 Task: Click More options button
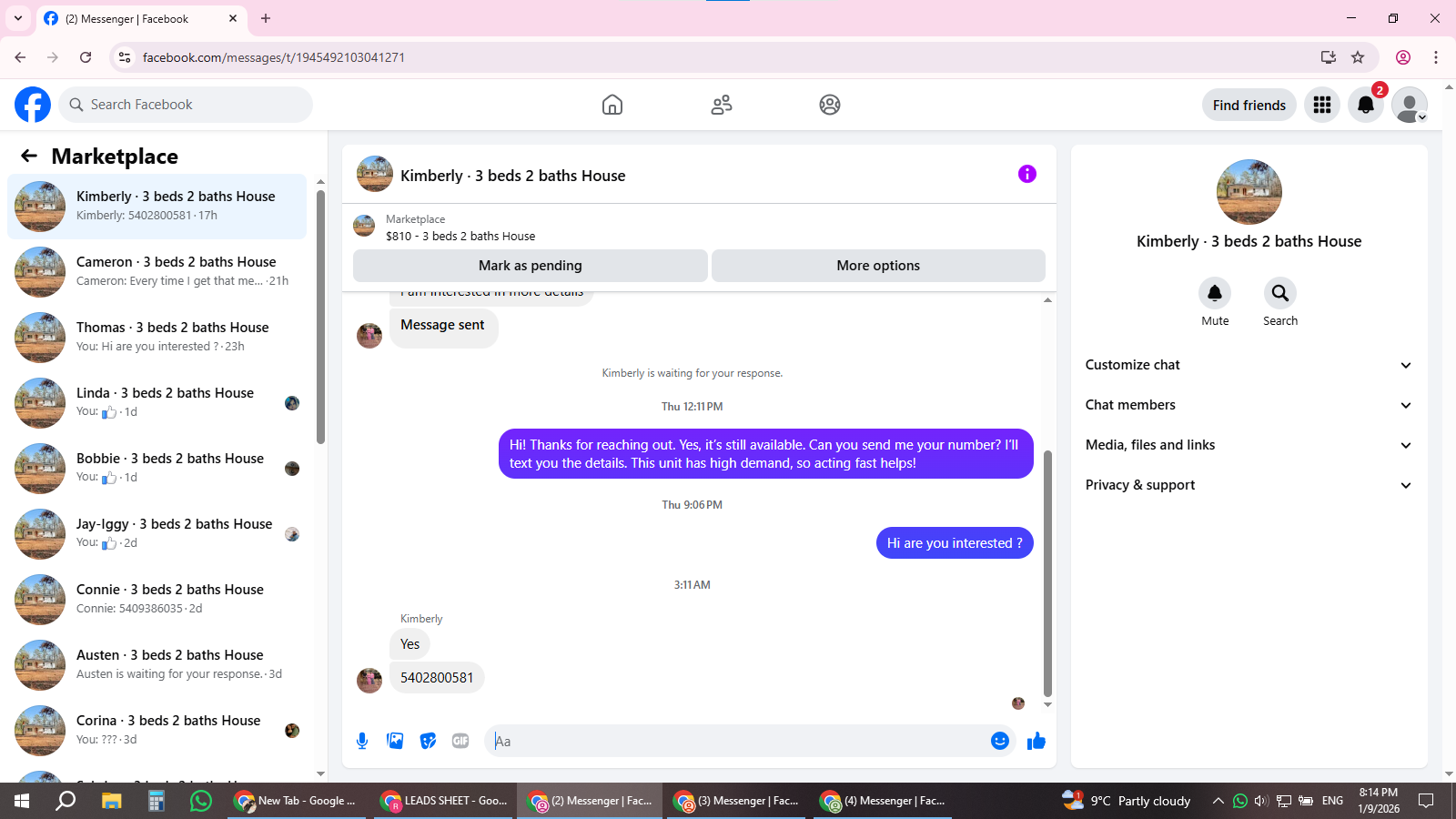878,266
